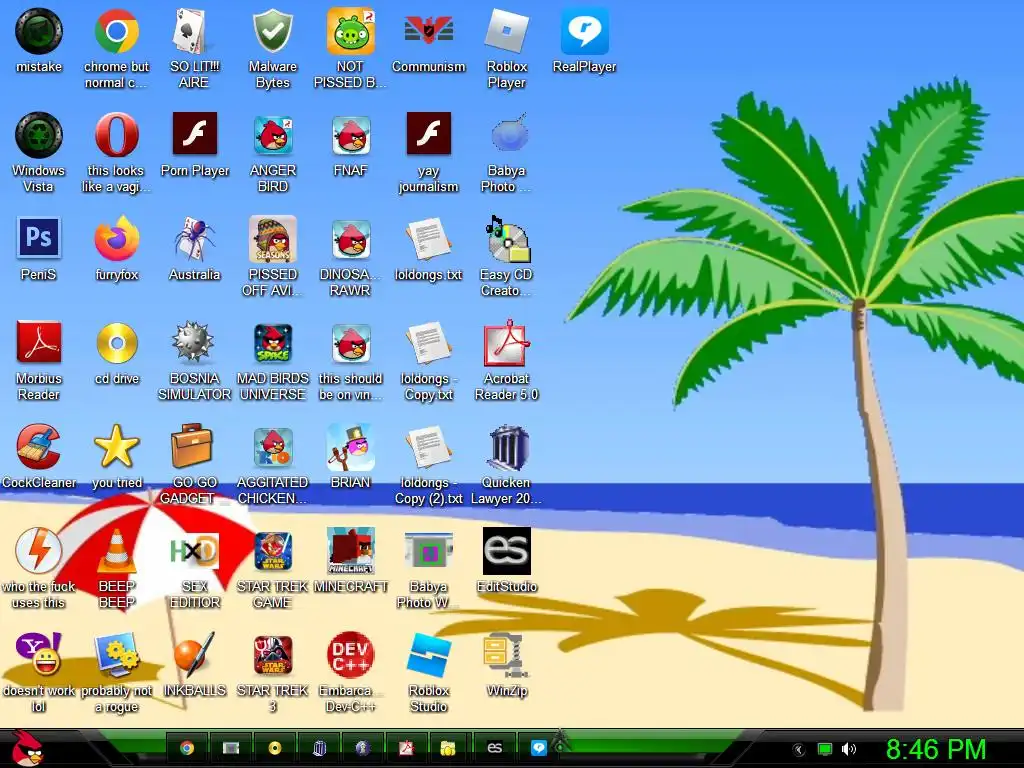Open the Windows Vista recycle bin icon
Image resolution: width=1024 pixels, height=768 pixels.
pyautogui.click(x=39, y=135)
